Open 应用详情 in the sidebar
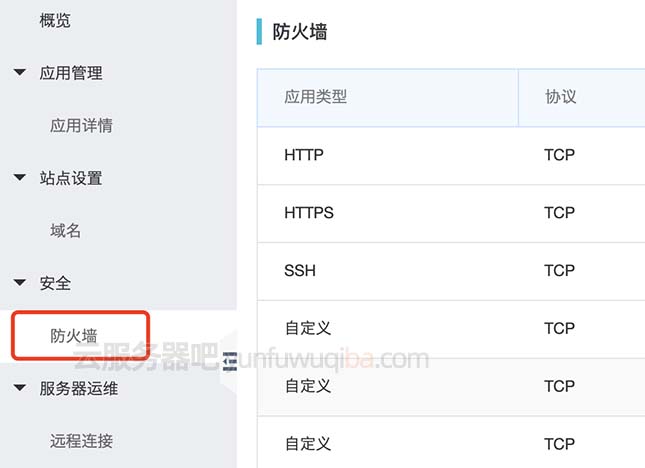The height and width of the screenshot is (468, 645). [x=81, y=125]
